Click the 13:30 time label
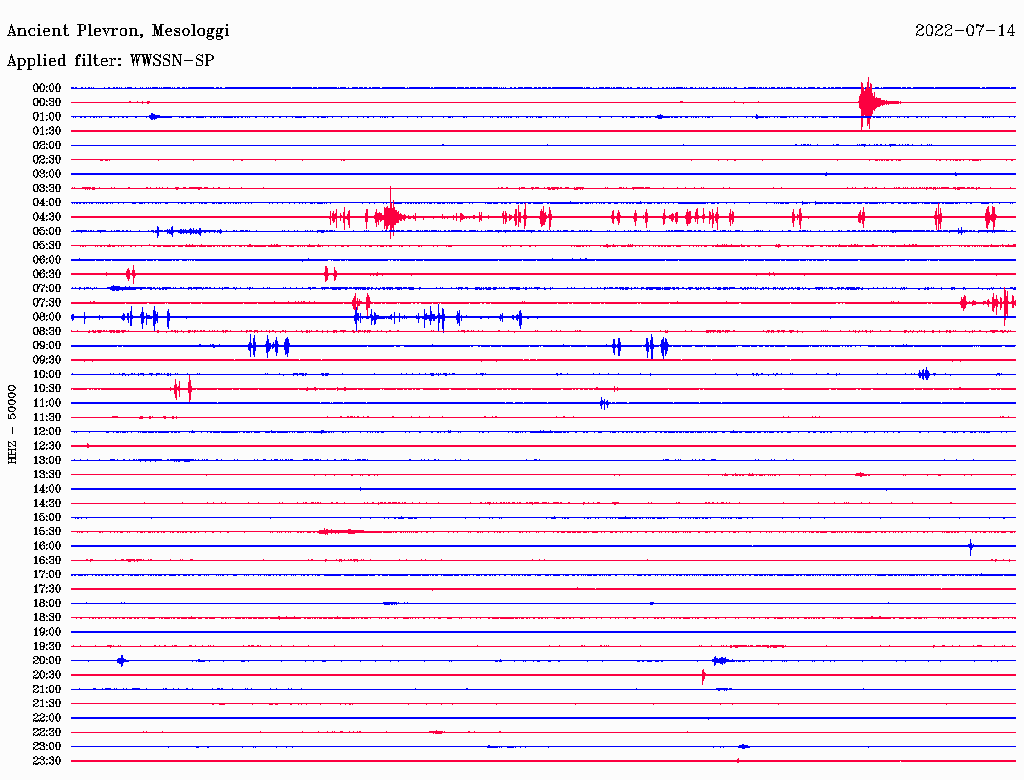Screen dimensions: 1024x780 [47, 474]
